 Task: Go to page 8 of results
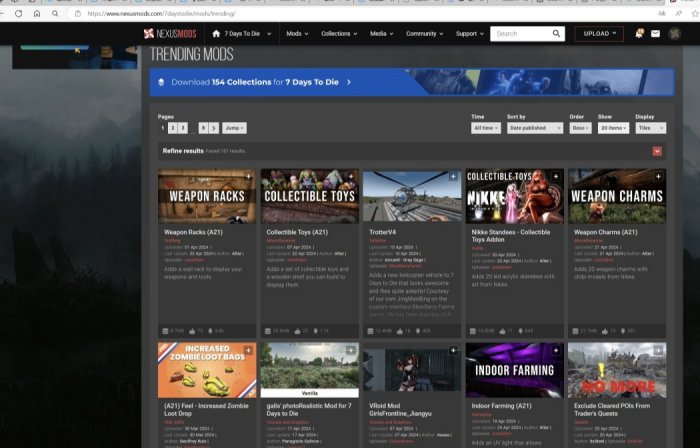pyautogui.click(x=203, y=128)
